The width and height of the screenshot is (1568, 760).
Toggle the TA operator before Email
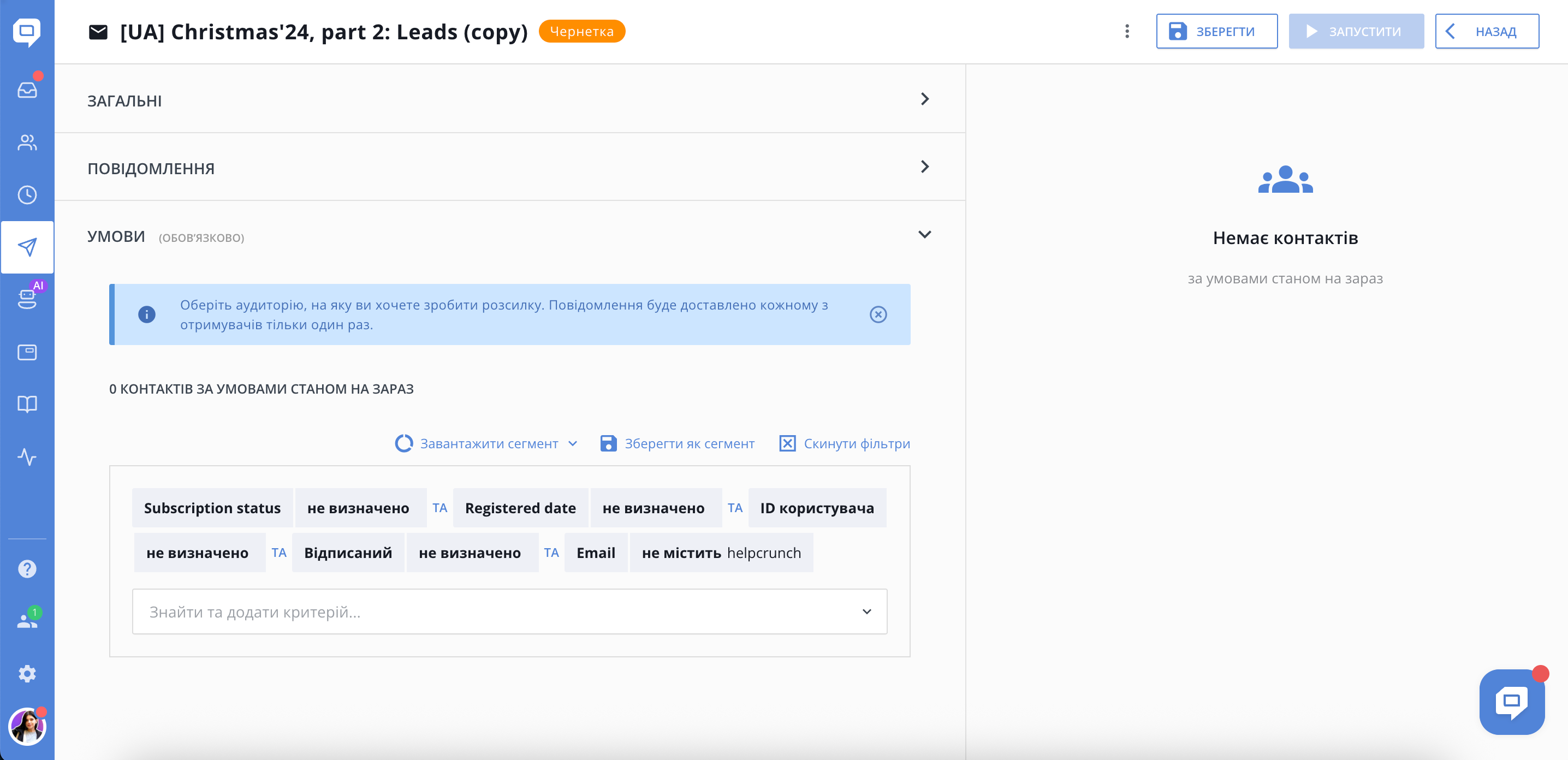point(551,553)
